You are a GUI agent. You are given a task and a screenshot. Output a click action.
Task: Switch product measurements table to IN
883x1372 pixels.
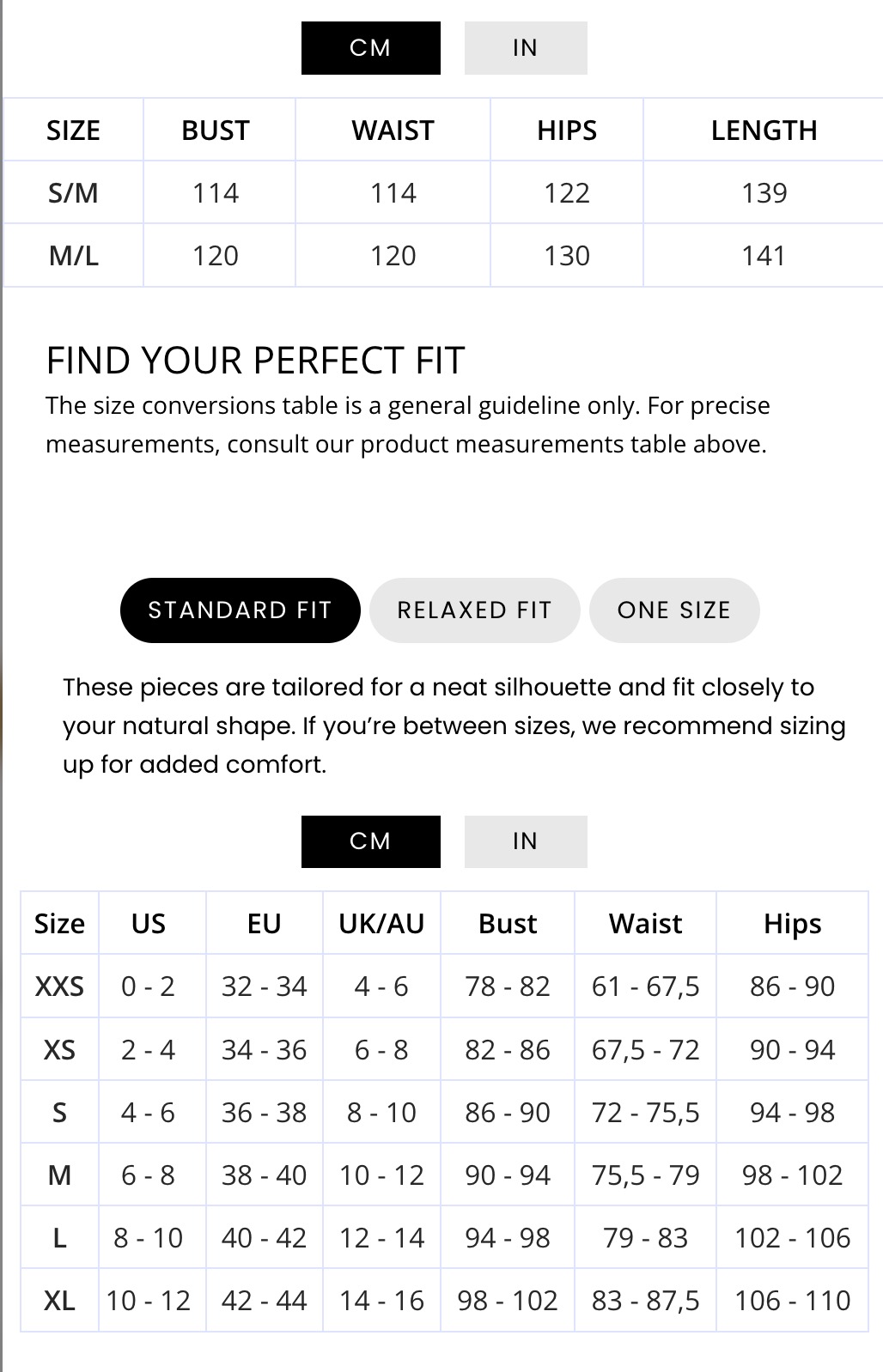pos(525,48)
